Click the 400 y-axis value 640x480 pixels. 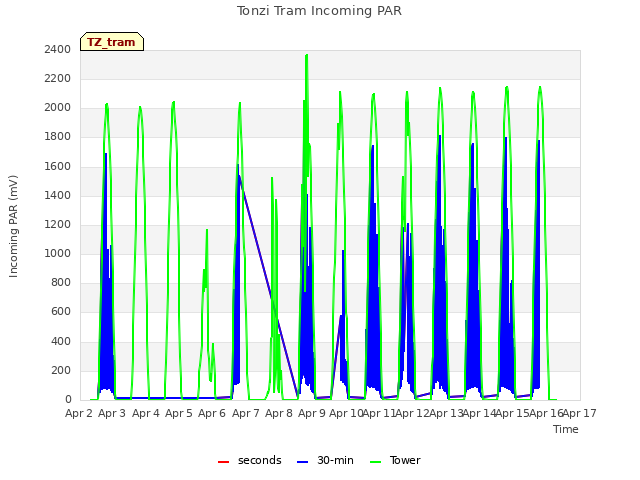[x=61, y=341]
